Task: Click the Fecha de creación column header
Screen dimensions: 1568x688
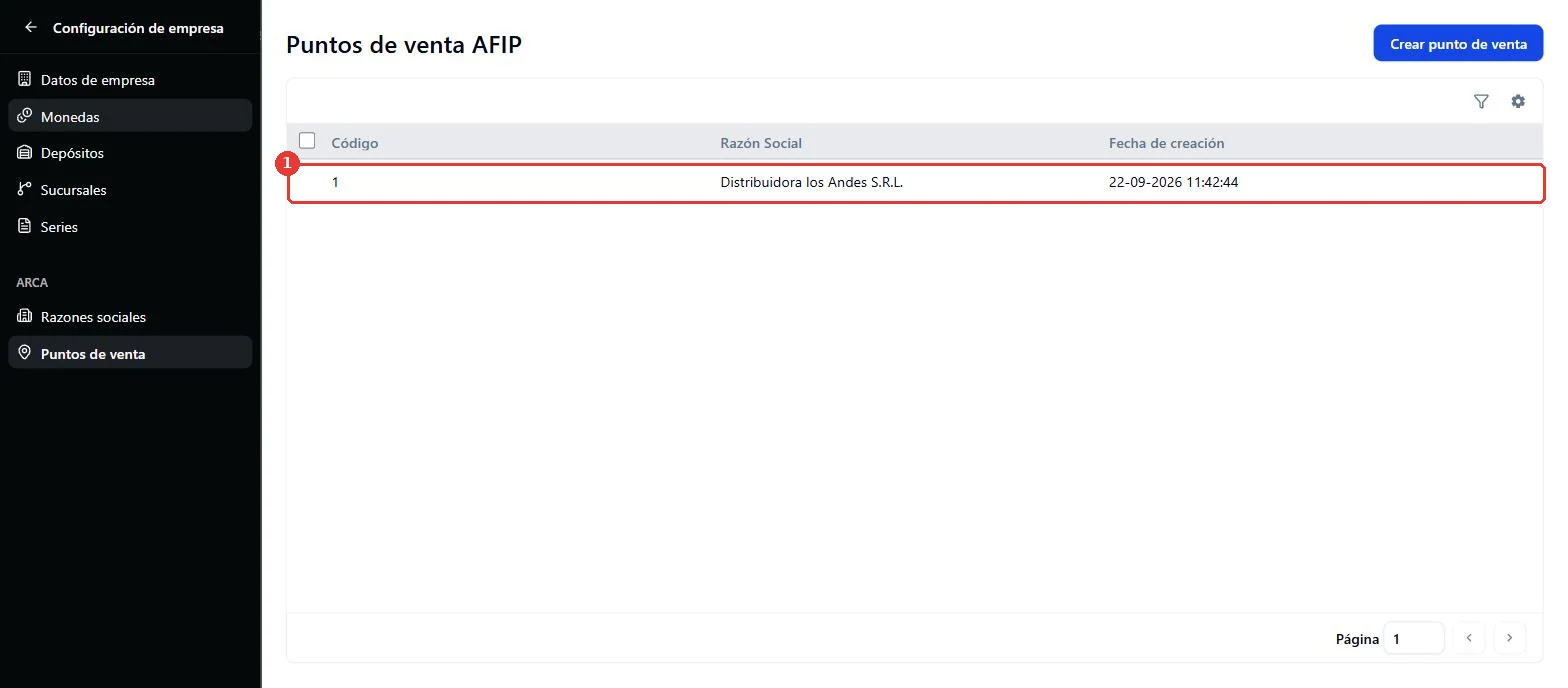Action: pos(1166,143)
